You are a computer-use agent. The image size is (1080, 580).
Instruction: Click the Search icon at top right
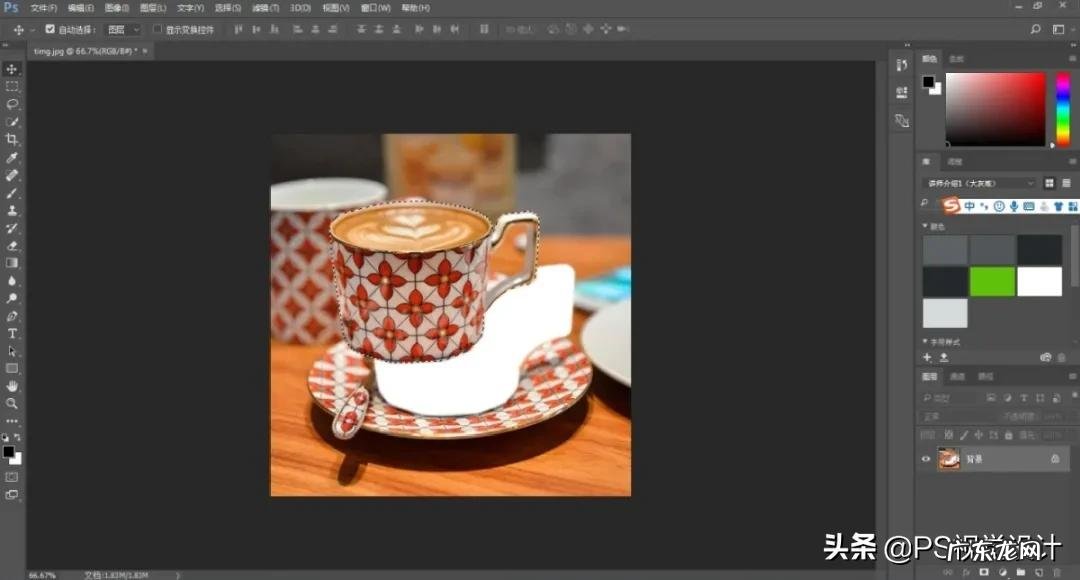click(1034, 30)
